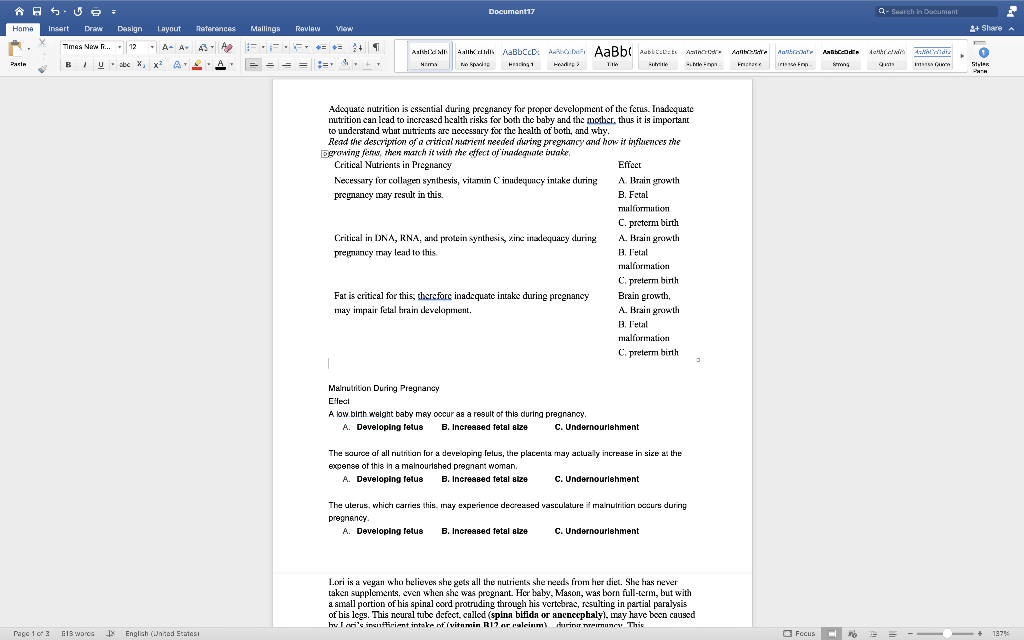Image resolution: width=1024 pixels, height=640 pixels.
Task: Toggle Subscript formatting
Action: (x=141, y=65)
